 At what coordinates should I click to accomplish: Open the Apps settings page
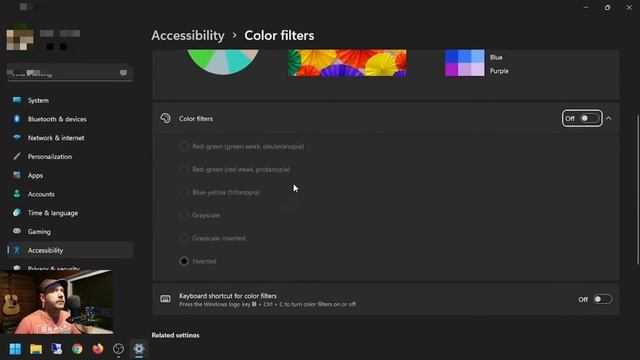click(x=70, y=175)
